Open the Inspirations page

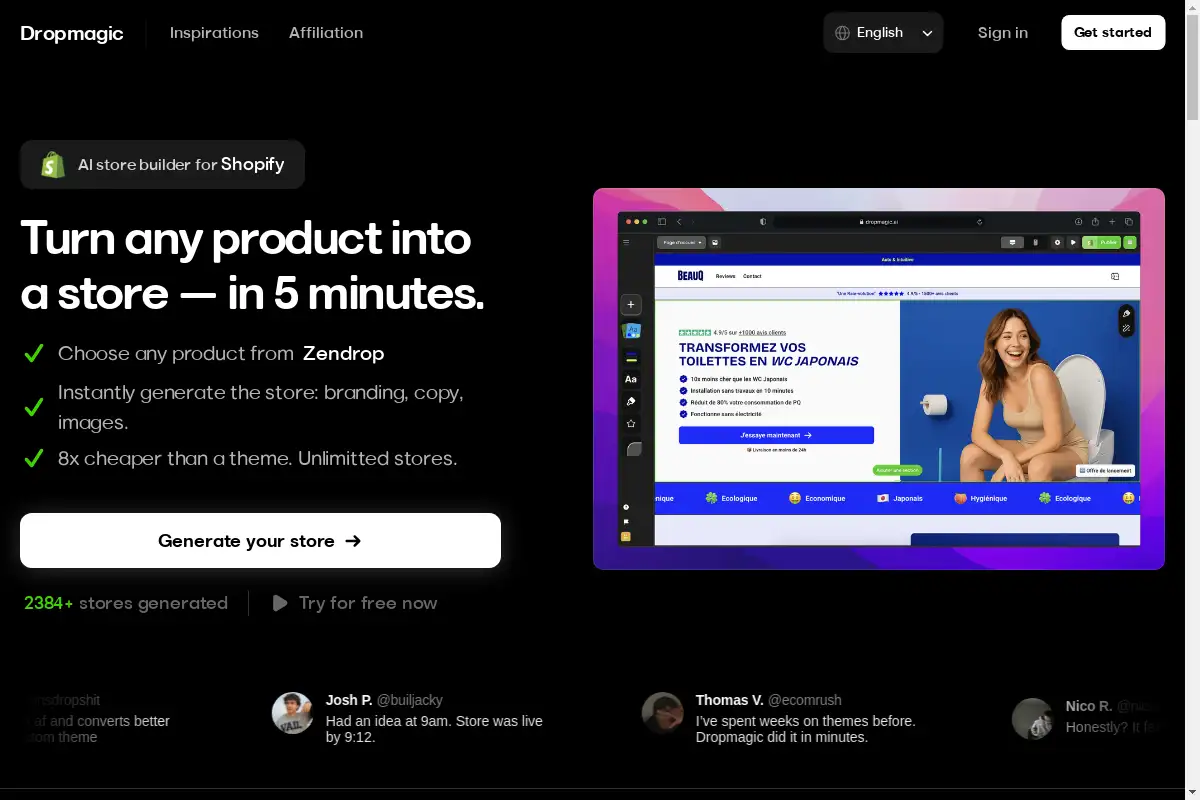coord(214,33)
